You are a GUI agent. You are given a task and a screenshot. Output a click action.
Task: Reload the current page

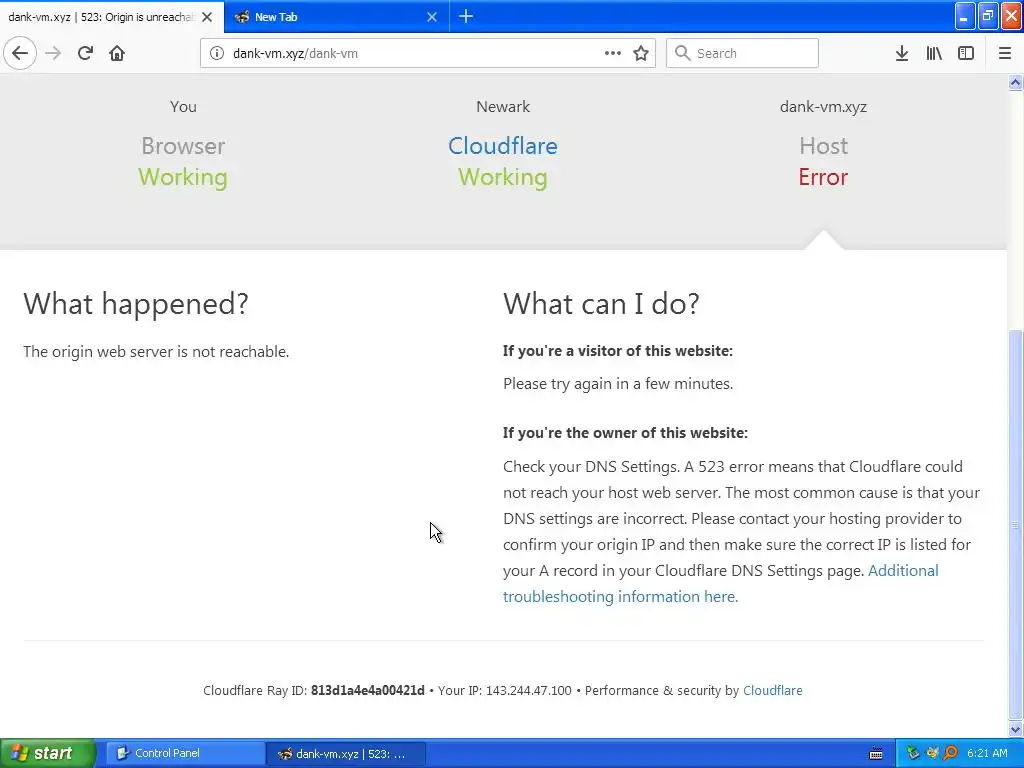click(x=85, y=53)
